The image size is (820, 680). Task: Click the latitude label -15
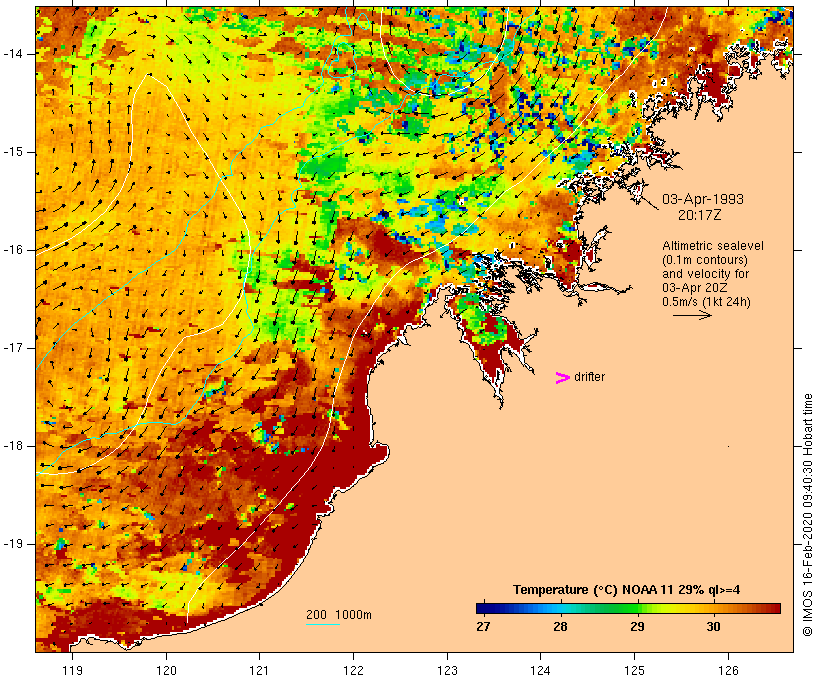coord(13,152)
